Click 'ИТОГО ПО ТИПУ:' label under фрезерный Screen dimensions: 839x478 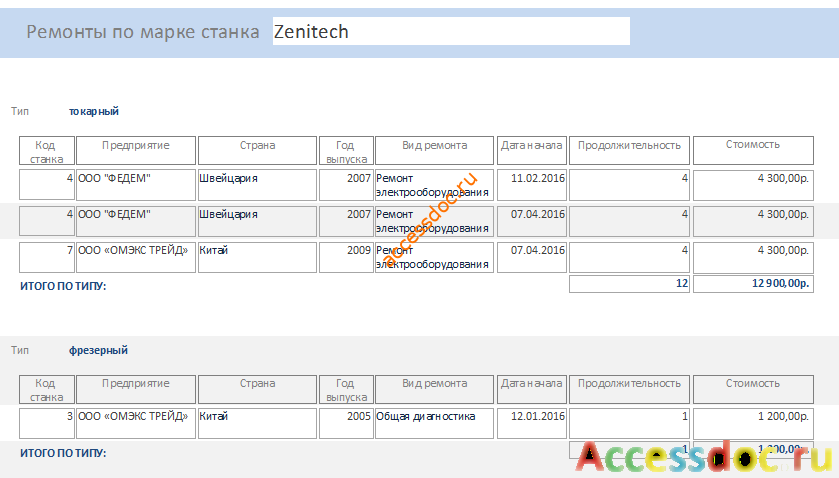click(63, 453)
